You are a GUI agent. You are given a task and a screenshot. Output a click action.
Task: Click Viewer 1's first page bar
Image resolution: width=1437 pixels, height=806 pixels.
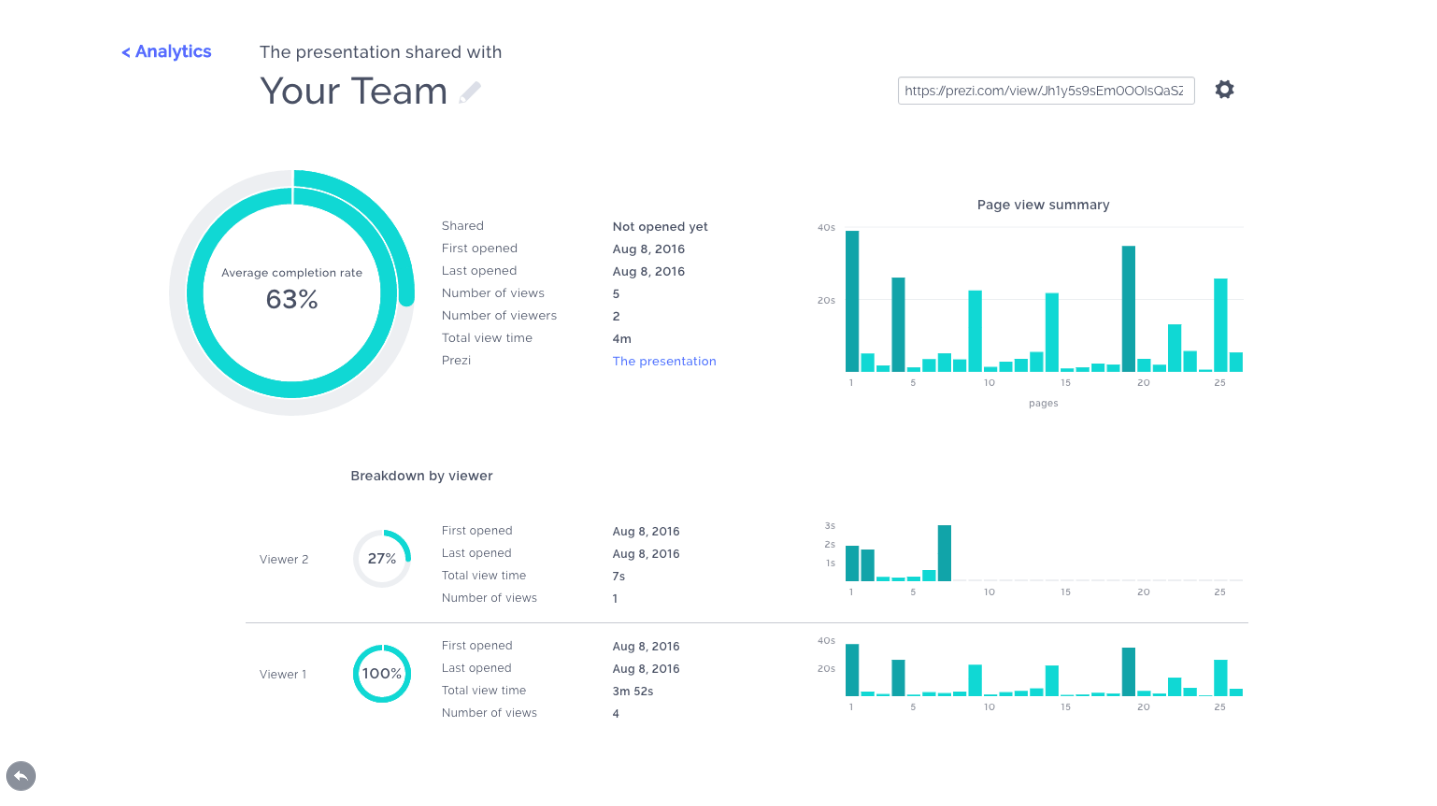[x=852, y=670]
